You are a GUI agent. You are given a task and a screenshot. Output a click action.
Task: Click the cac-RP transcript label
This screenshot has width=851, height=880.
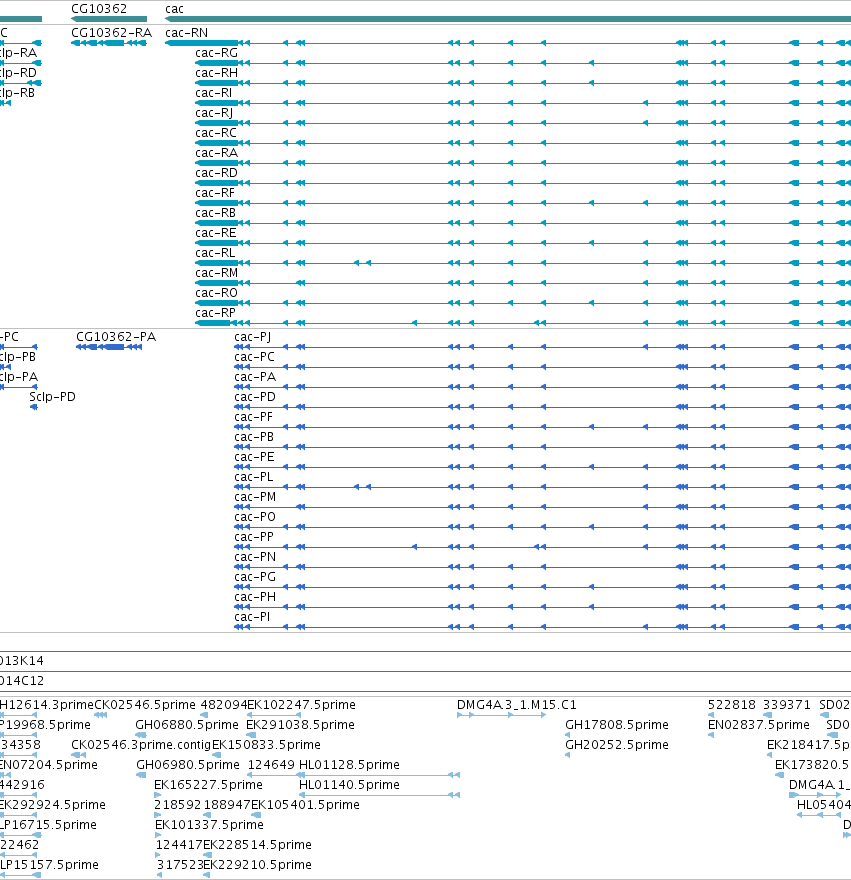tap(216, 313)
